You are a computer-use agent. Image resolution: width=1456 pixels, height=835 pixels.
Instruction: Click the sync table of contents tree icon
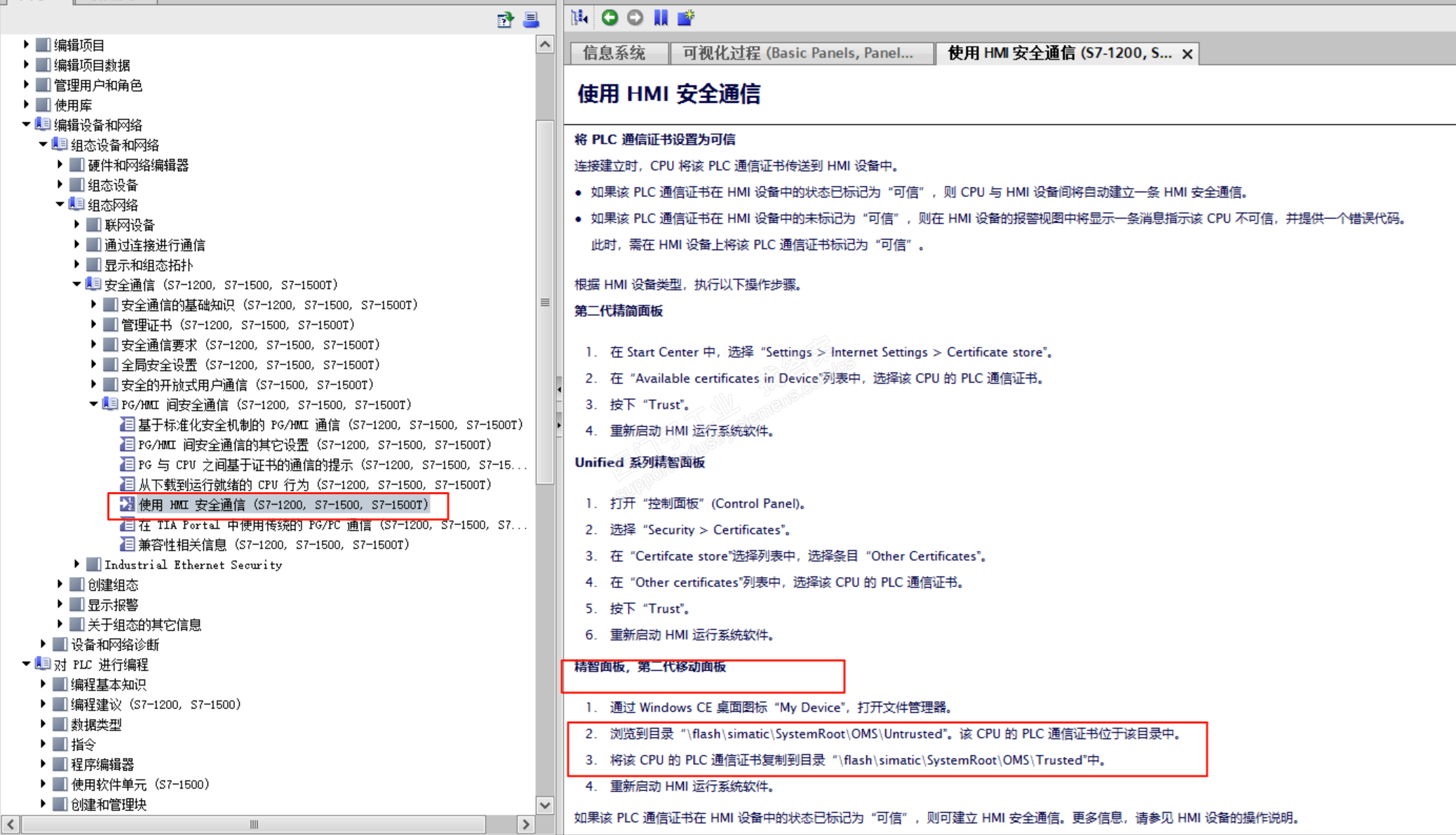pos(579,18)
